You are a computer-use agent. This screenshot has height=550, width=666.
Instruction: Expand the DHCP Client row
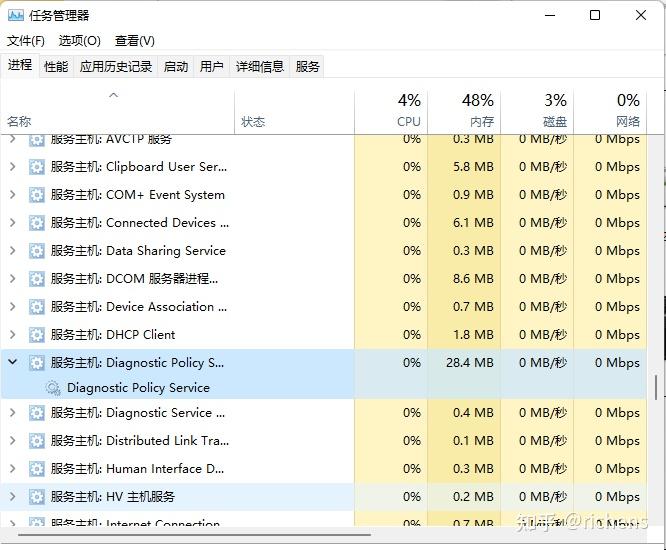(x=13, y=335)
